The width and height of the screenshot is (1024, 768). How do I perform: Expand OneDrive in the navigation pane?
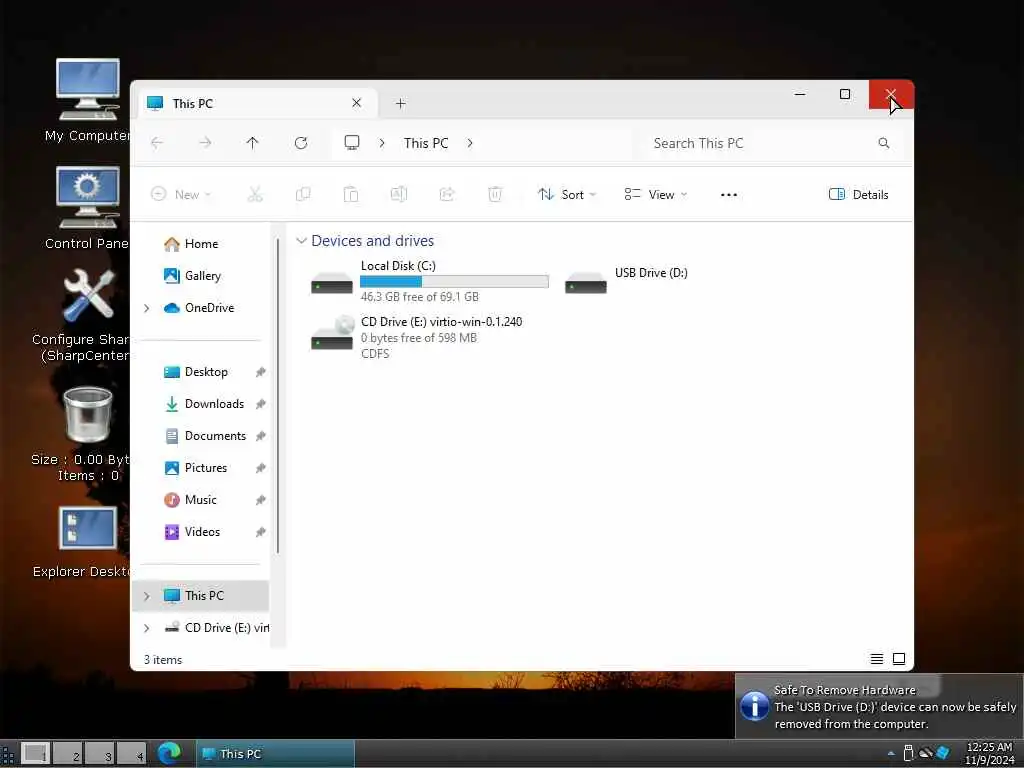146,308
